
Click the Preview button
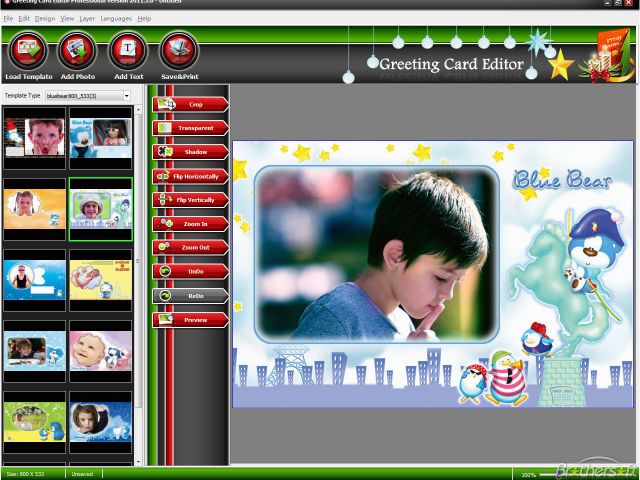pyautogui.click(x=190, y=320)
